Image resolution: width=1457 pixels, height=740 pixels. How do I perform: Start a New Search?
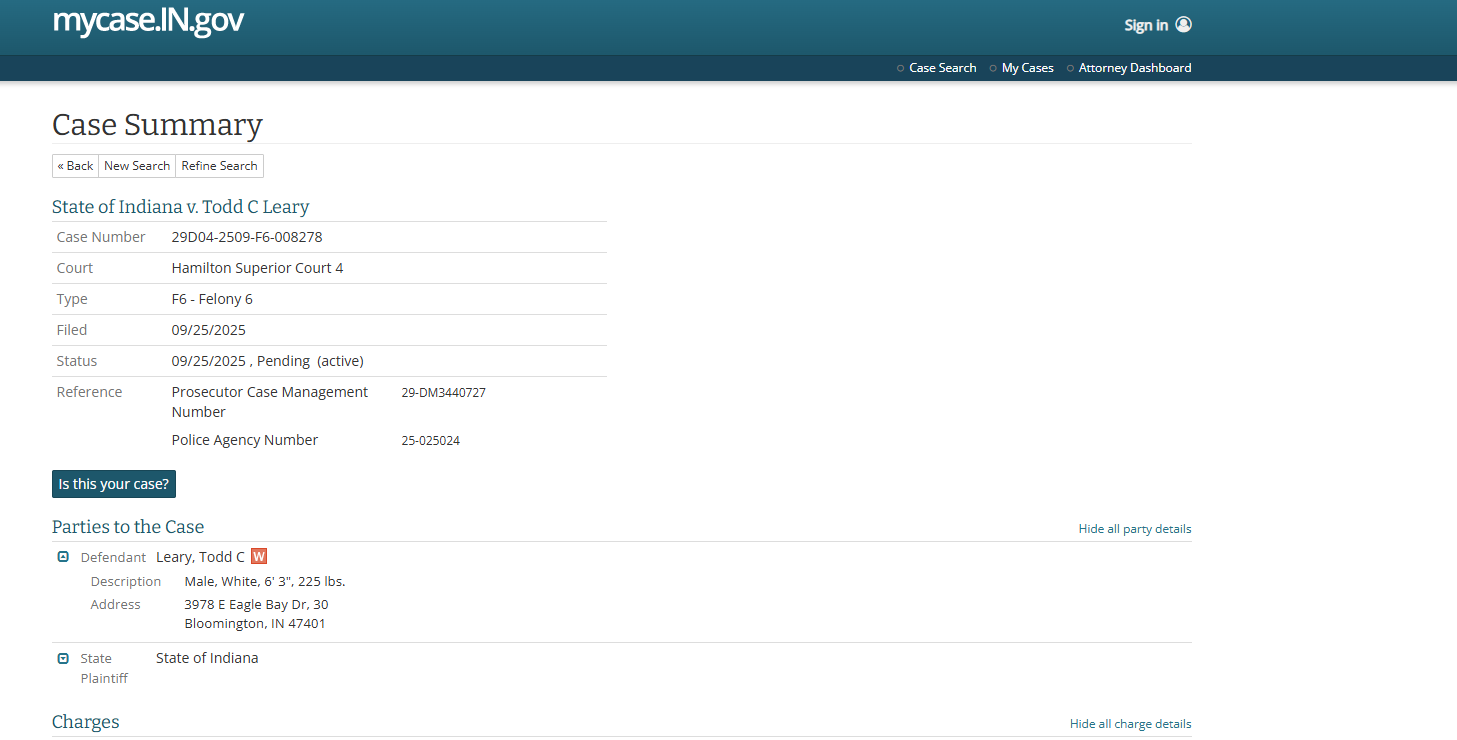tap(137, 166)
